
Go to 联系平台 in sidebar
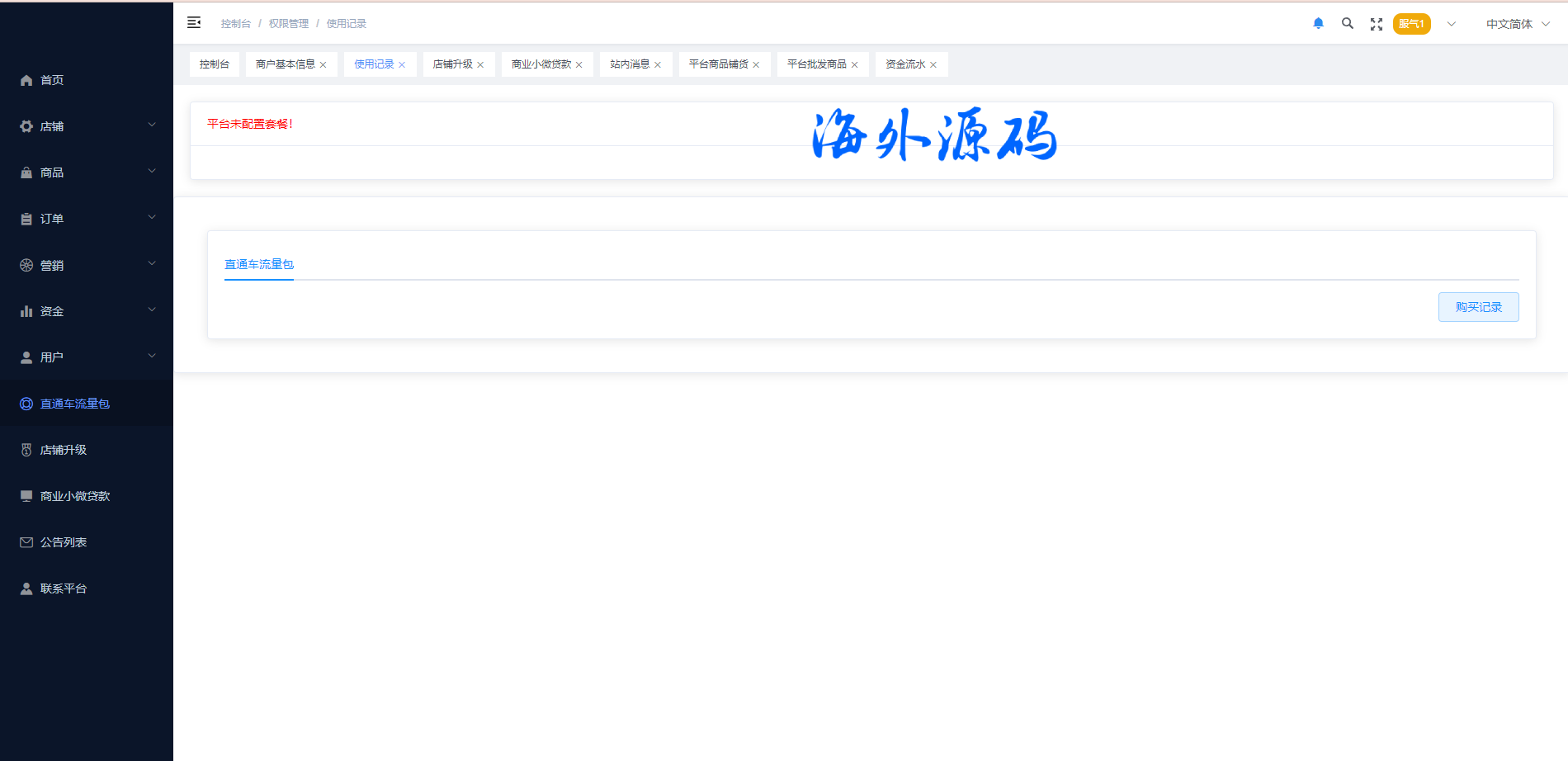(63, 588)
